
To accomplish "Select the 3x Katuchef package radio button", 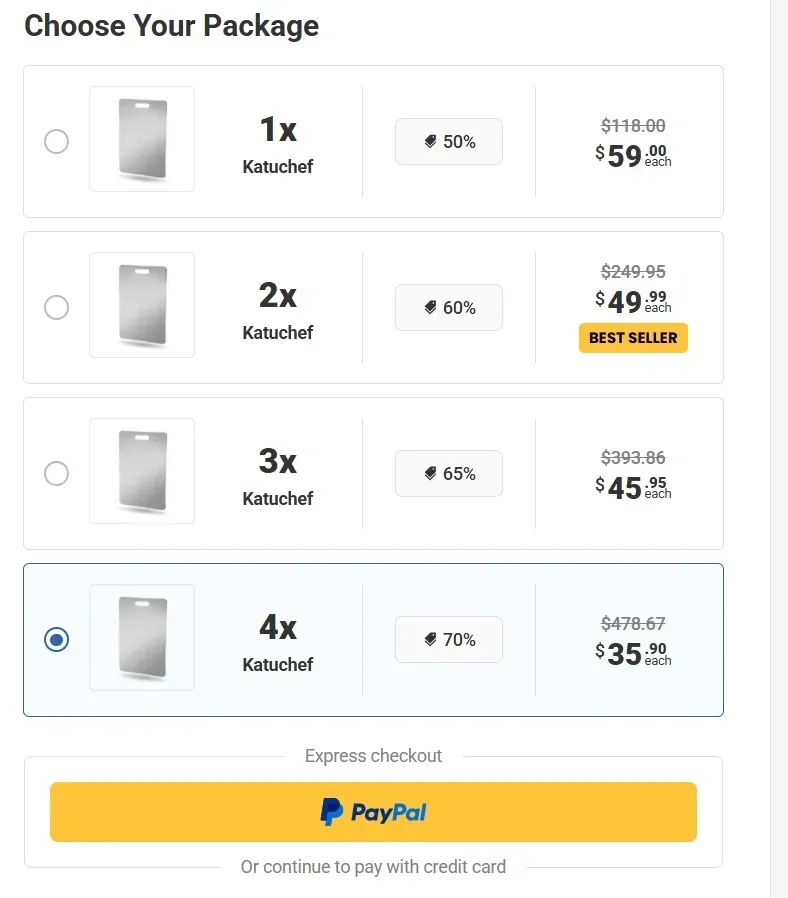I will point(56,473).
